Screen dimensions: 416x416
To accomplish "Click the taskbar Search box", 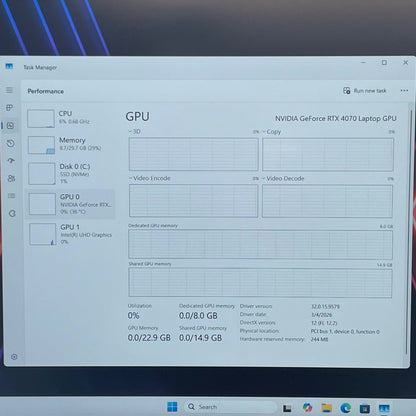I will (x=230, y=407).
